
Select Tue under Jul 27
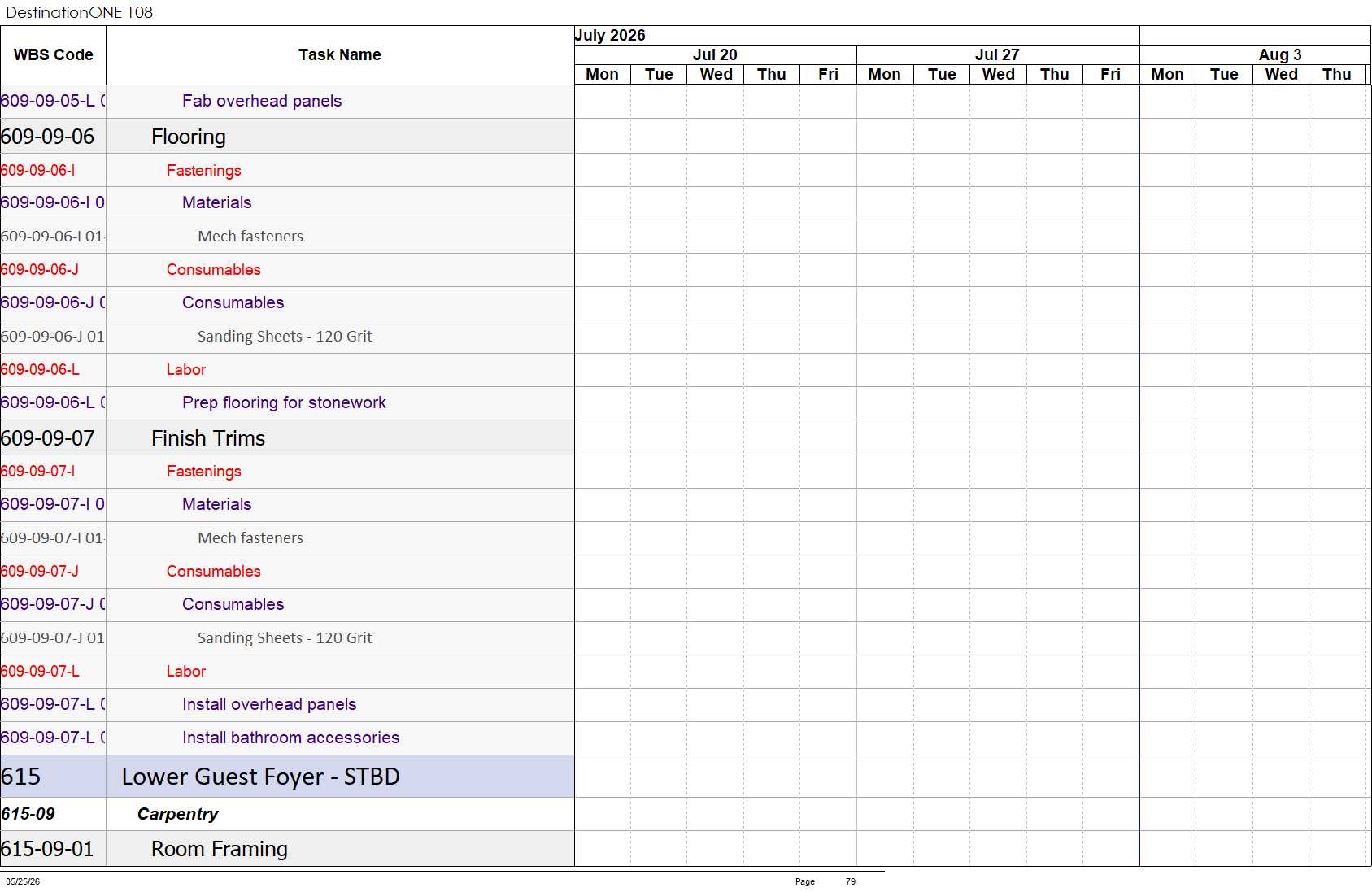click(x=942, y=75)
